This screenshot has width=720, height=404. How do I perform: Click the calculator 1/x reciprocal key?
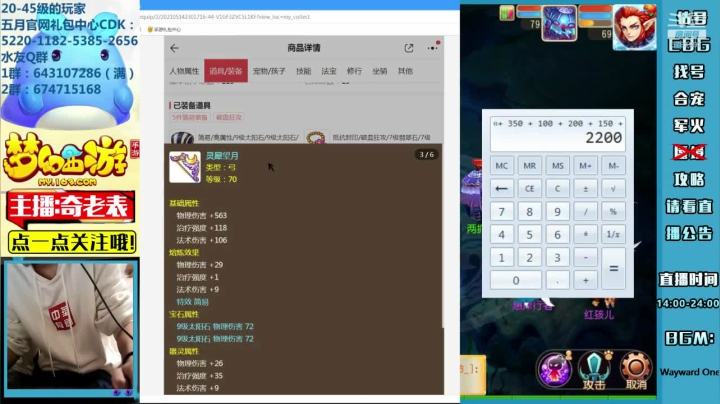click(x=613, y=235)
